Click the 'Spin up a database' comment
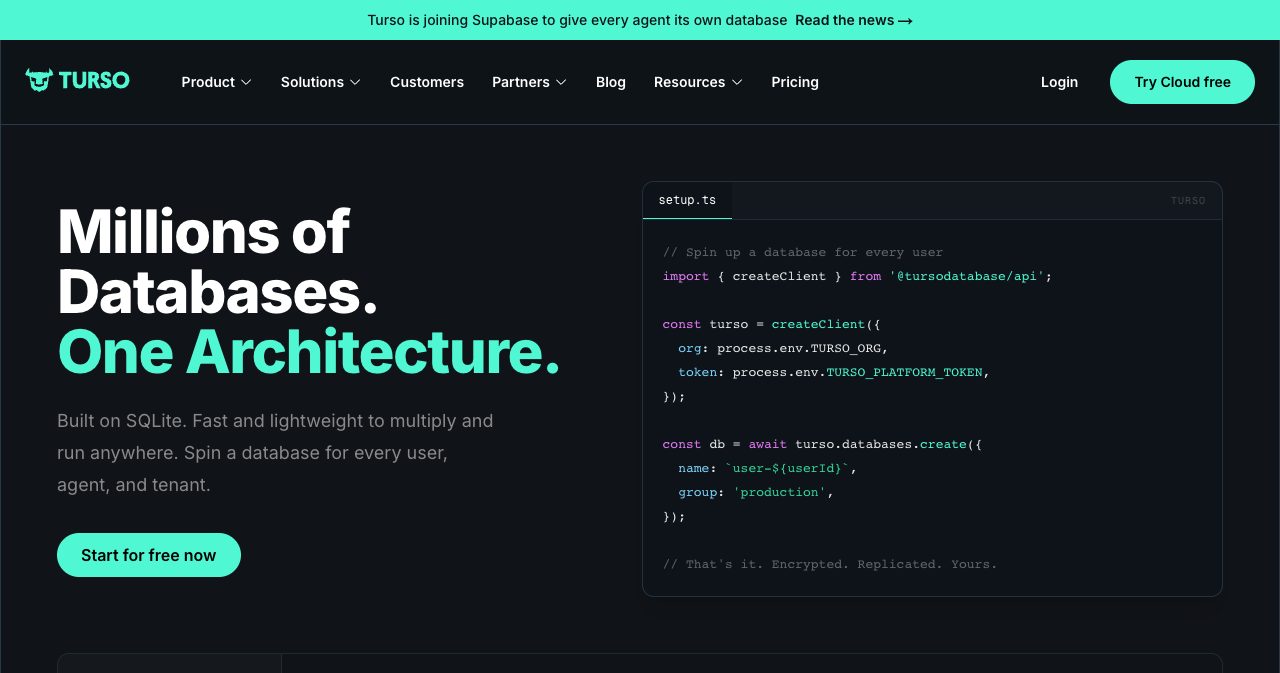Image resolution: width=1280 pixels, height=673 pixels. point(803,252)
